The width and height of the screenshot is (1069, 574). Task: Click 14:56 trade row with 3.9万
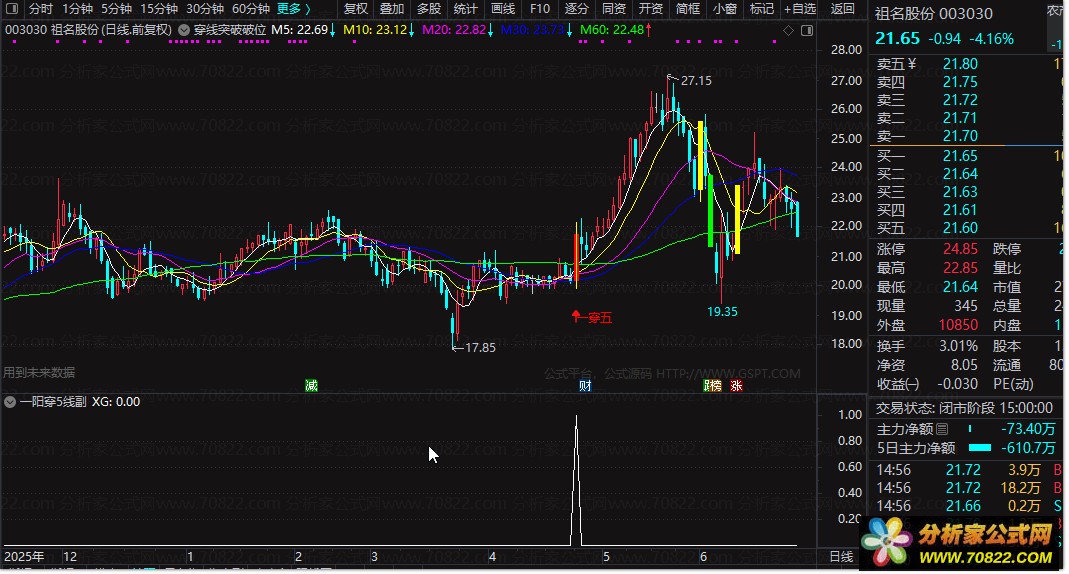(x=969, y=470)
